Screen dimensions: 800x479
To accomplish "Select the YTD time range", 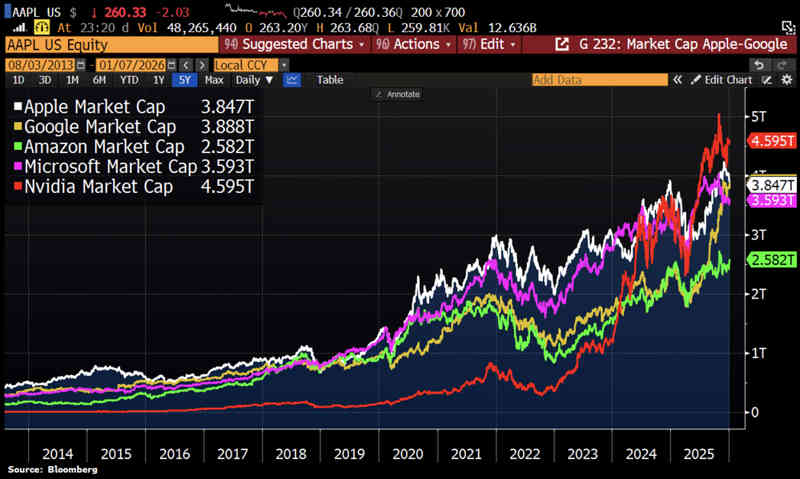I will point(128,79).
